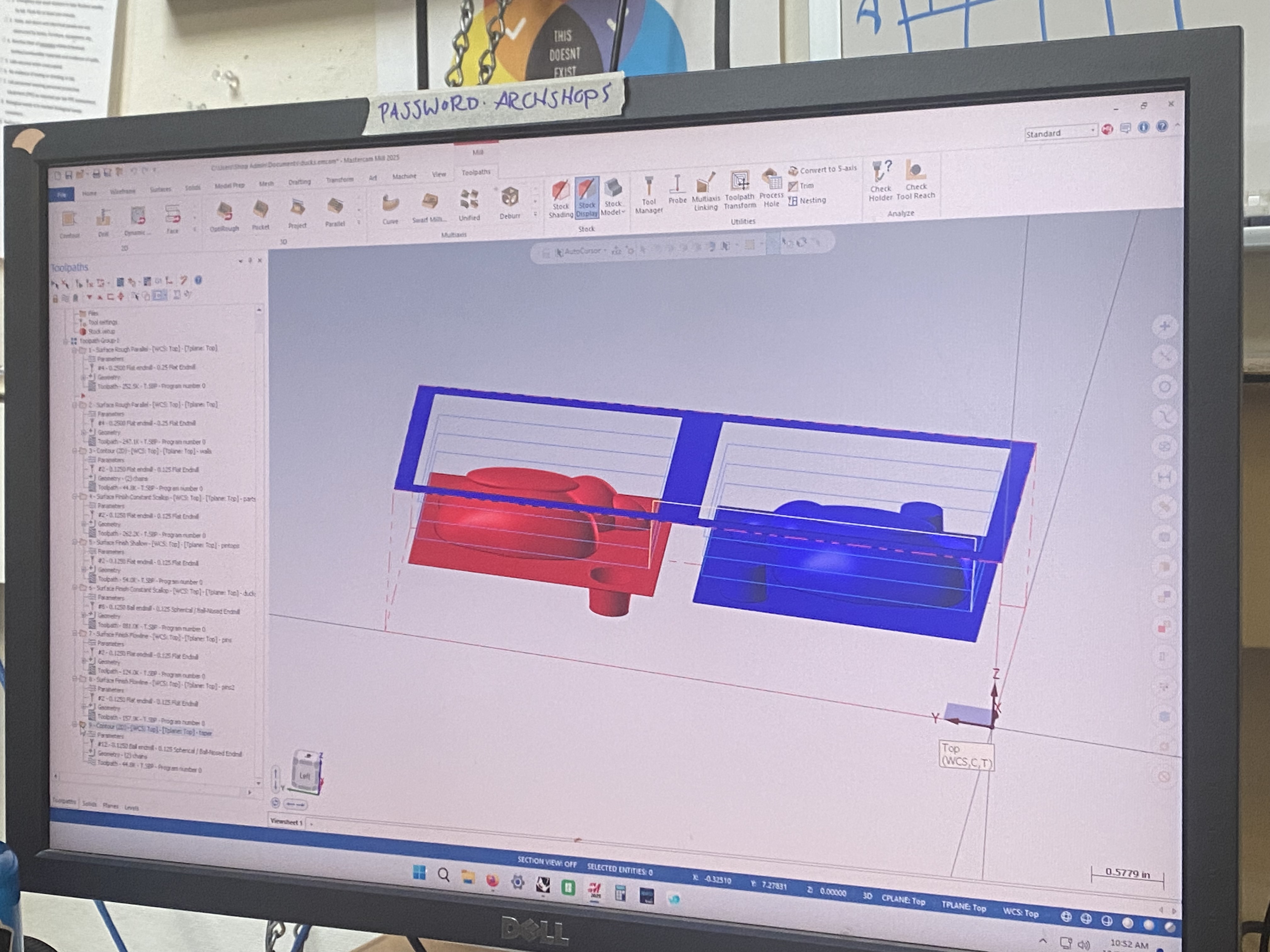Switch to the Wireframe ribbon tab

tap(122, 192)
